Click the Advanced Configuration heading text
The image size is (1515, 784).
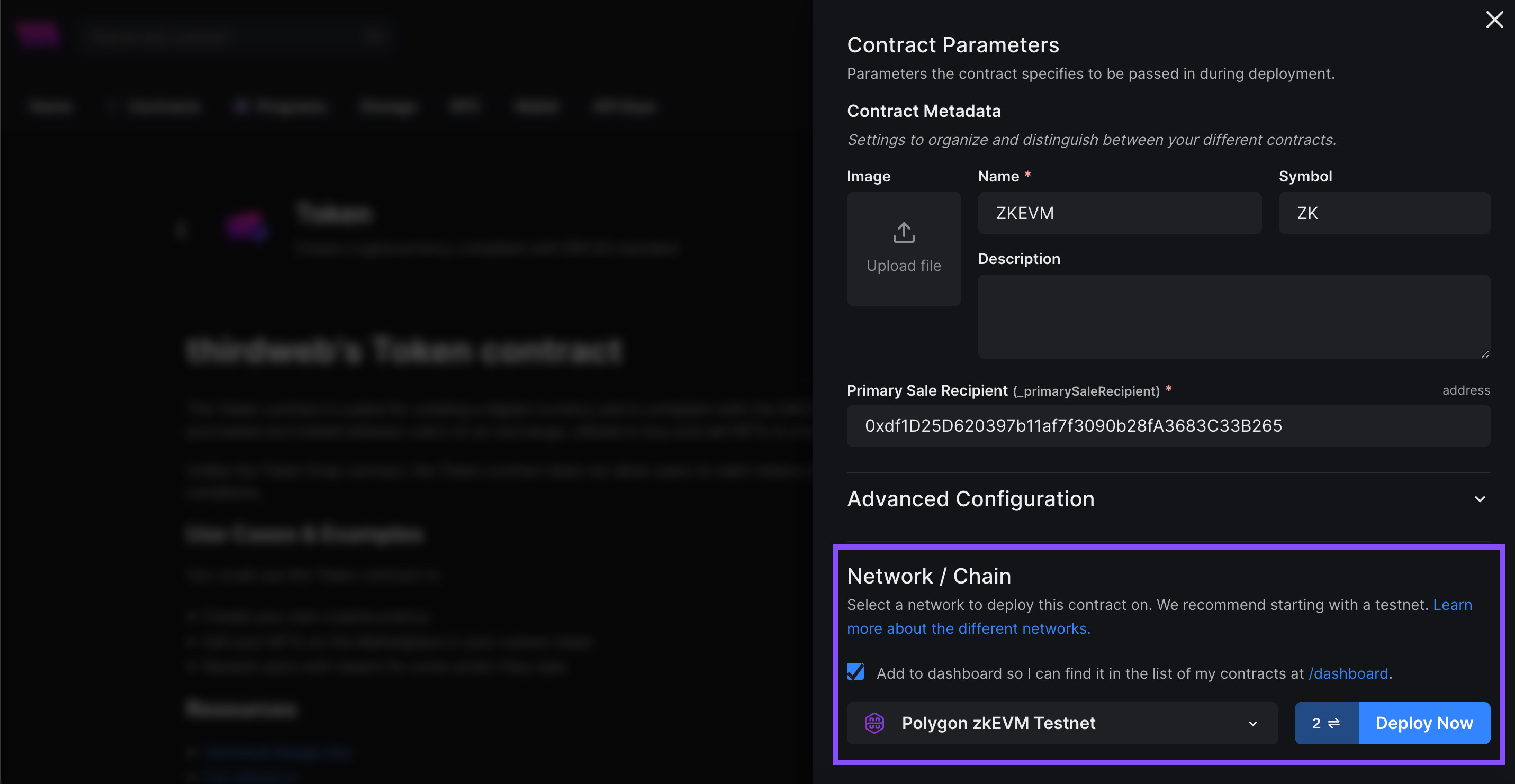(x=970, y=499)
